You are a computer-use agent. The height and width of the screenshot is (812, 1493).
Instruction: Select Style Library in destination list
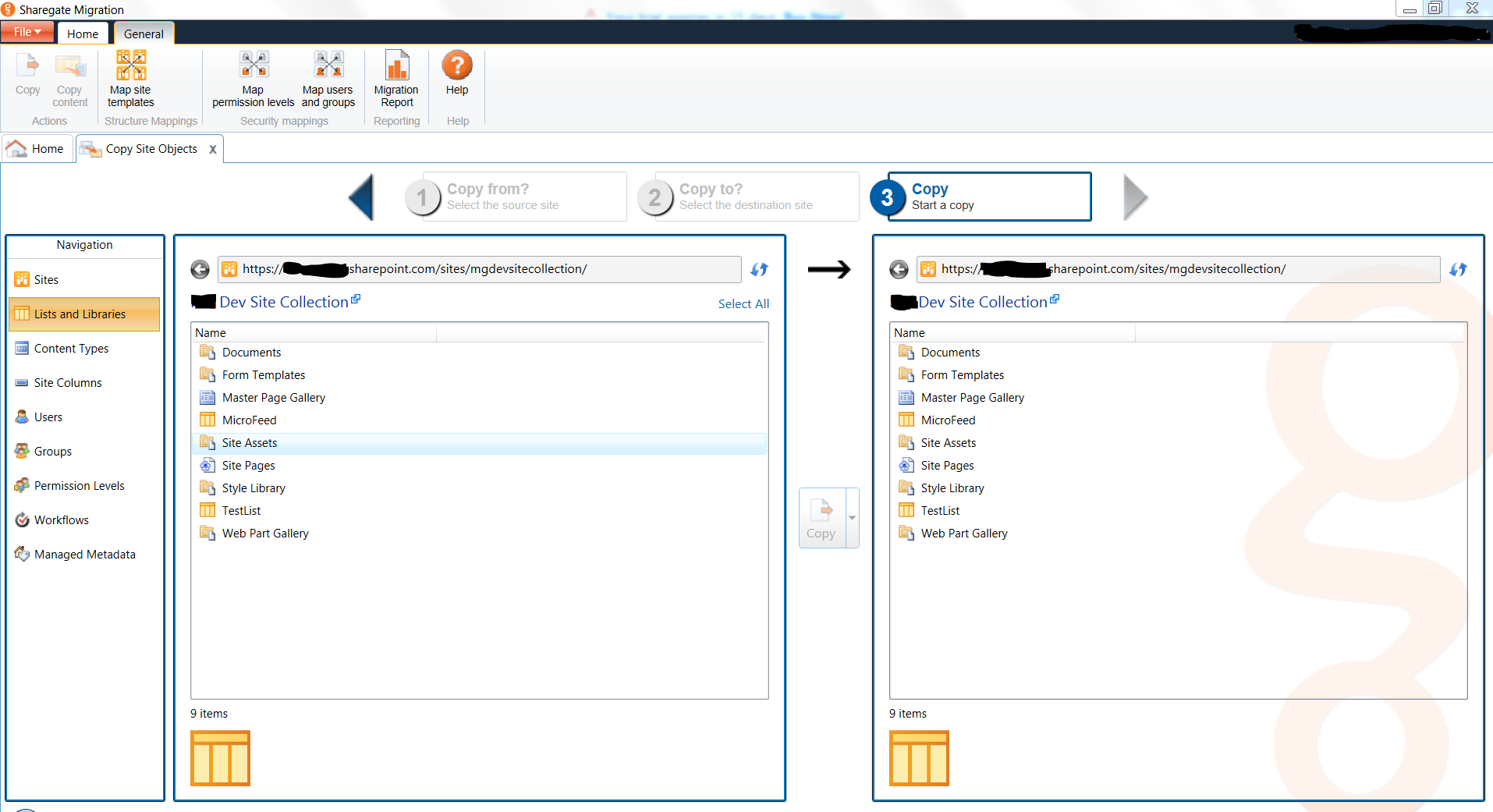(x=1178, y=488)
